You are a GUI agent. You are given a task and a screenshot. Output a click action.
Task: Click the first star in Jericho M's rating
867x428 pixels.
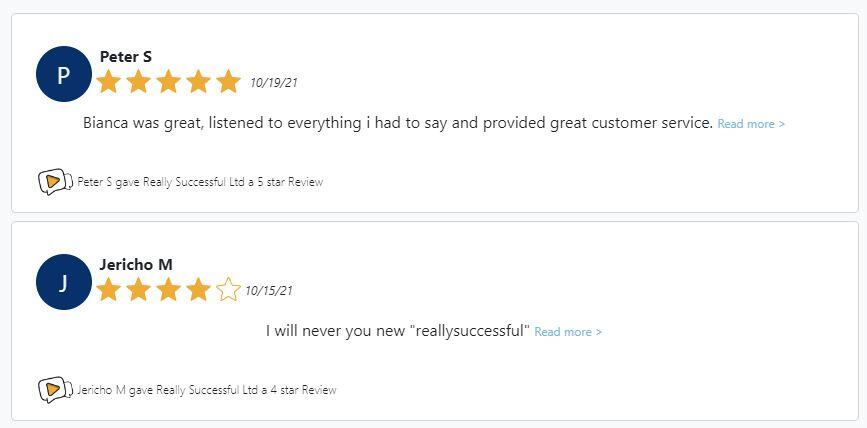pyautogui.click(x=108, y=290)
